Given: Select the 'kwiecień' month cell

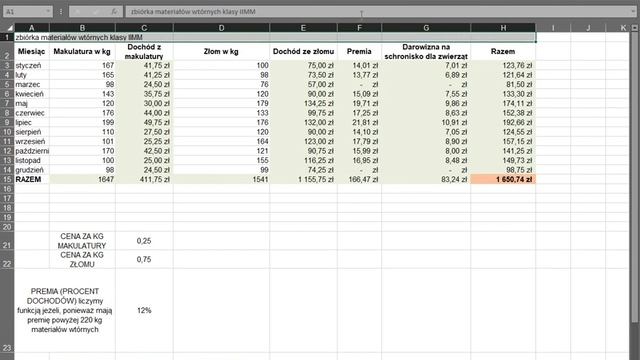Looking at the screenshot, I should tap(32, 94).
